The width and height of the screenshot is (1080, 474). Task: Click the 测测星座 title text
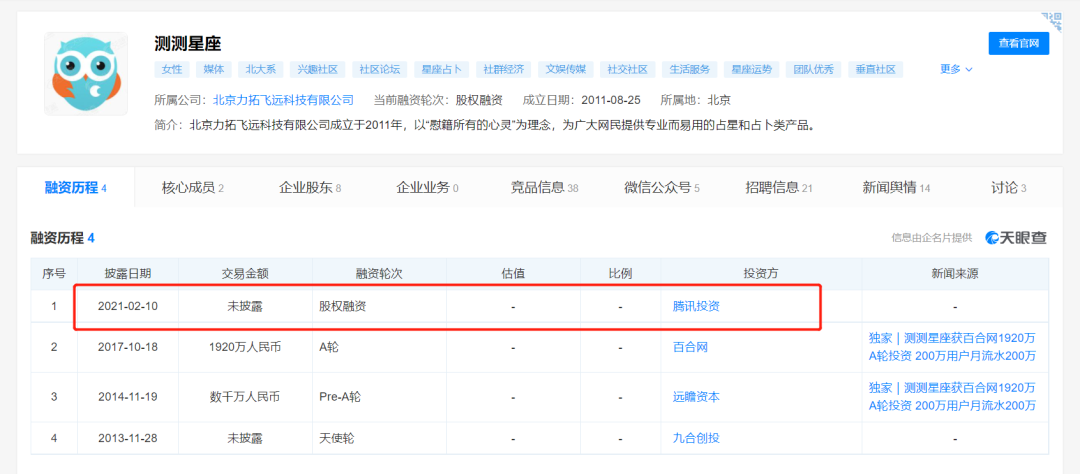[187, 43]
